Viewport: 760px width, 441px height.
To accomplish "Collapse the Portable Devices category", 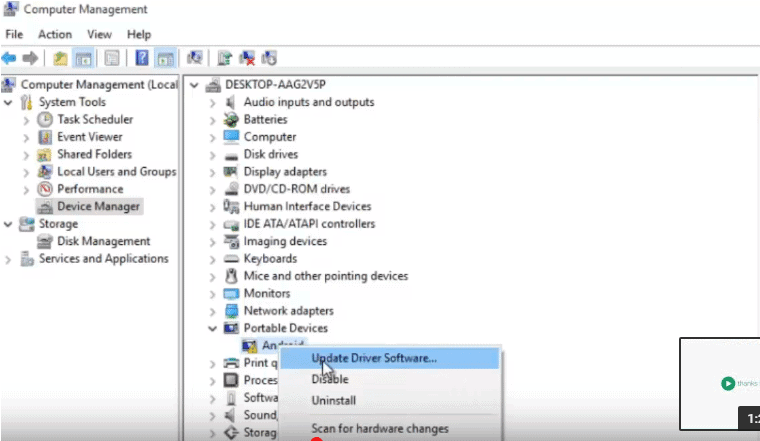I will [212, 329].
